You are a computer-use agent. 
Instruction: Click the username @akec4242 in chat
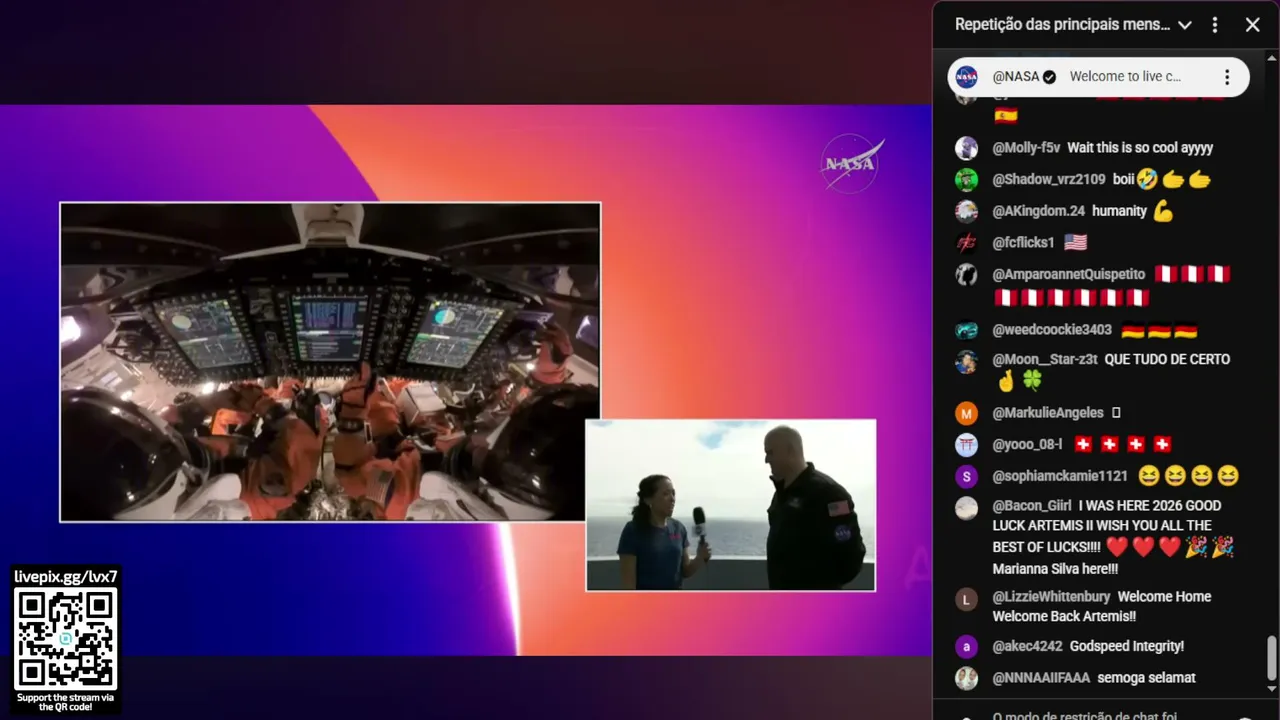click(1027, 646)
